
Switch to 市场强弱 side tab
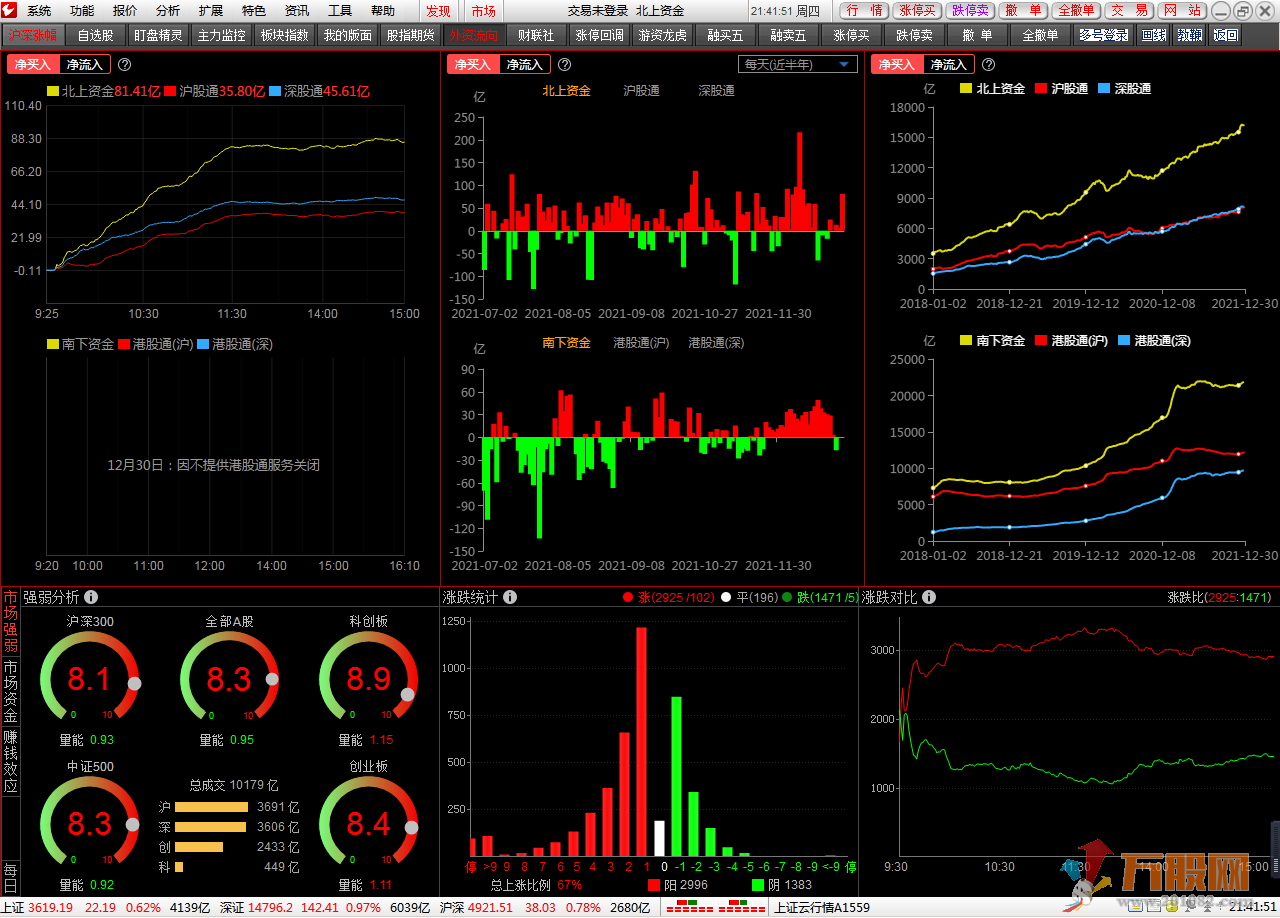point(10,621)
